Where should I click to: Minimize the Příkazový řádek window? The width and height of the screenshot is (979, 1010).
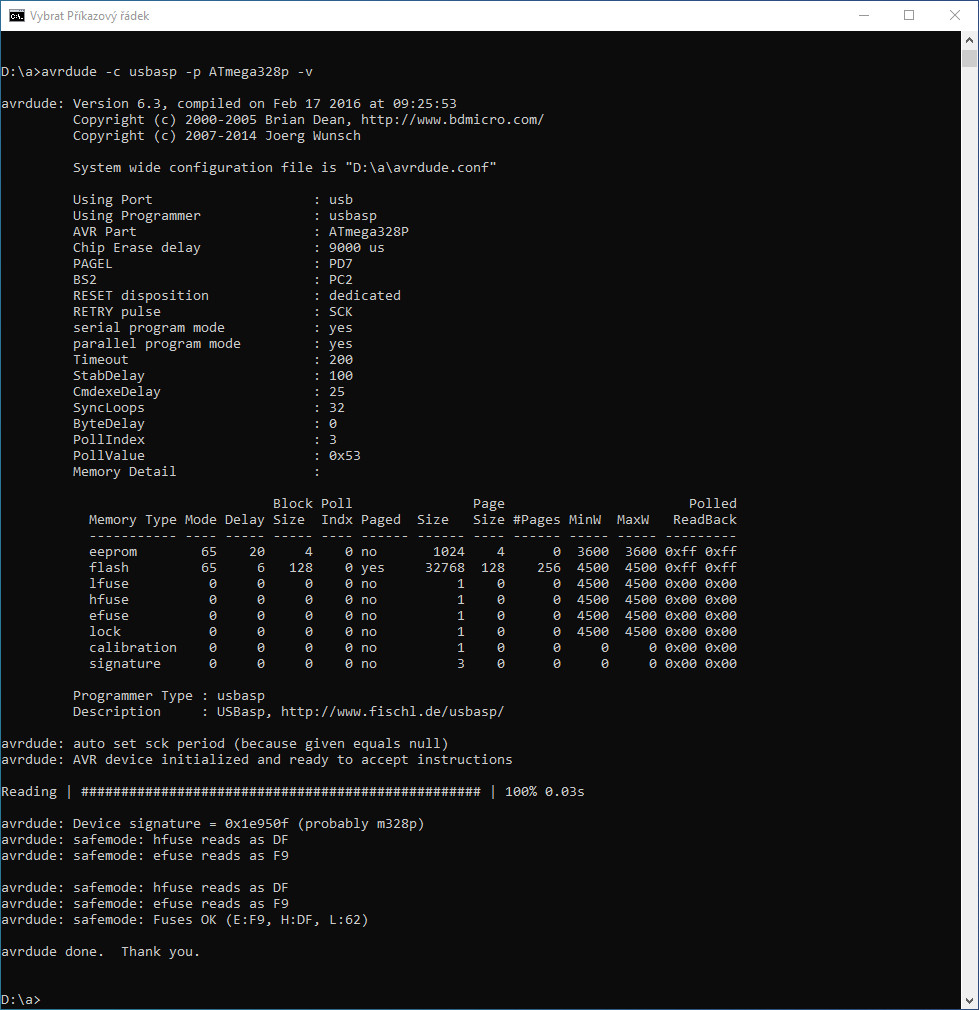(x=862, y=16)
